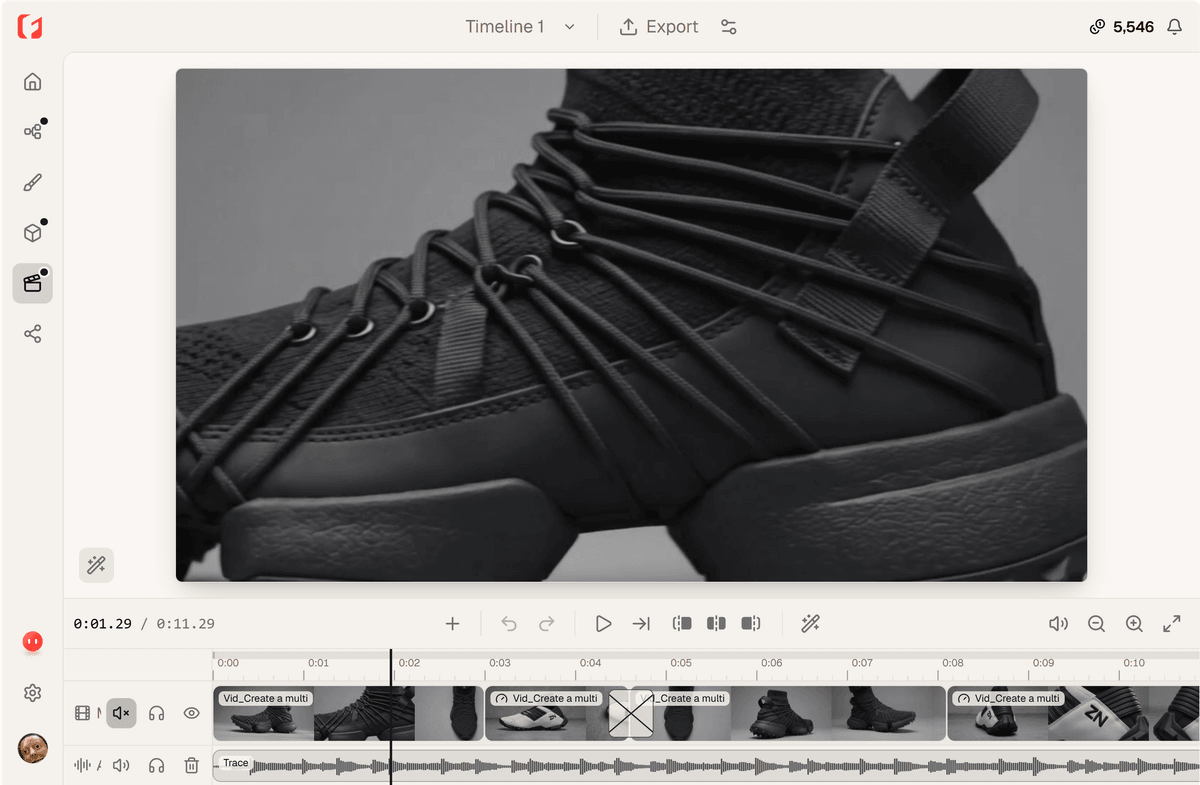This screenshot has width=1200, height=785.
Task: Redo the last action
Action: (x=546, y=624)
